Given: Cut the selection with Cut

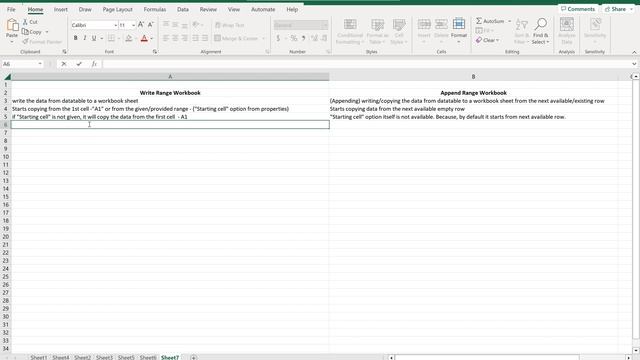Looking at the screenshot, I should (x=30, y=22).
